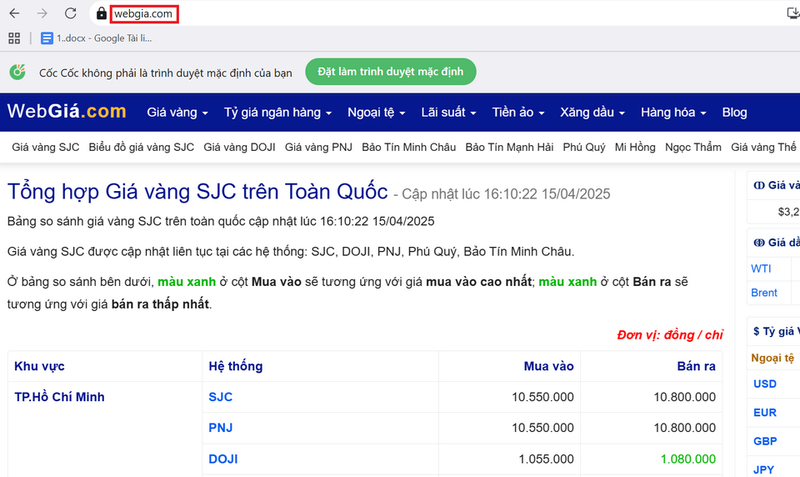Open the USD exchange rate link
This screenshot has width=800, height=477.
pyautogui.click(x=765, y=384)
